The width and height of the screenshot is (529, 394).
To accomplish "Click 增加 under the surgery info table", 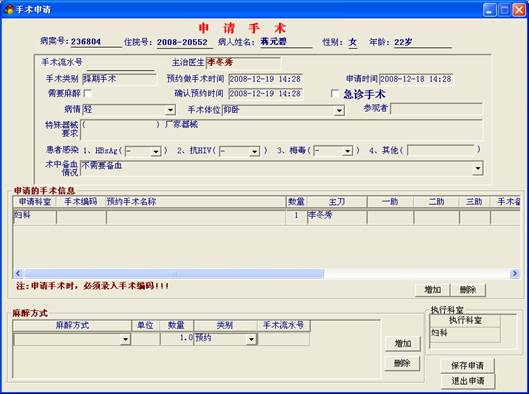I will pos(432,289).
